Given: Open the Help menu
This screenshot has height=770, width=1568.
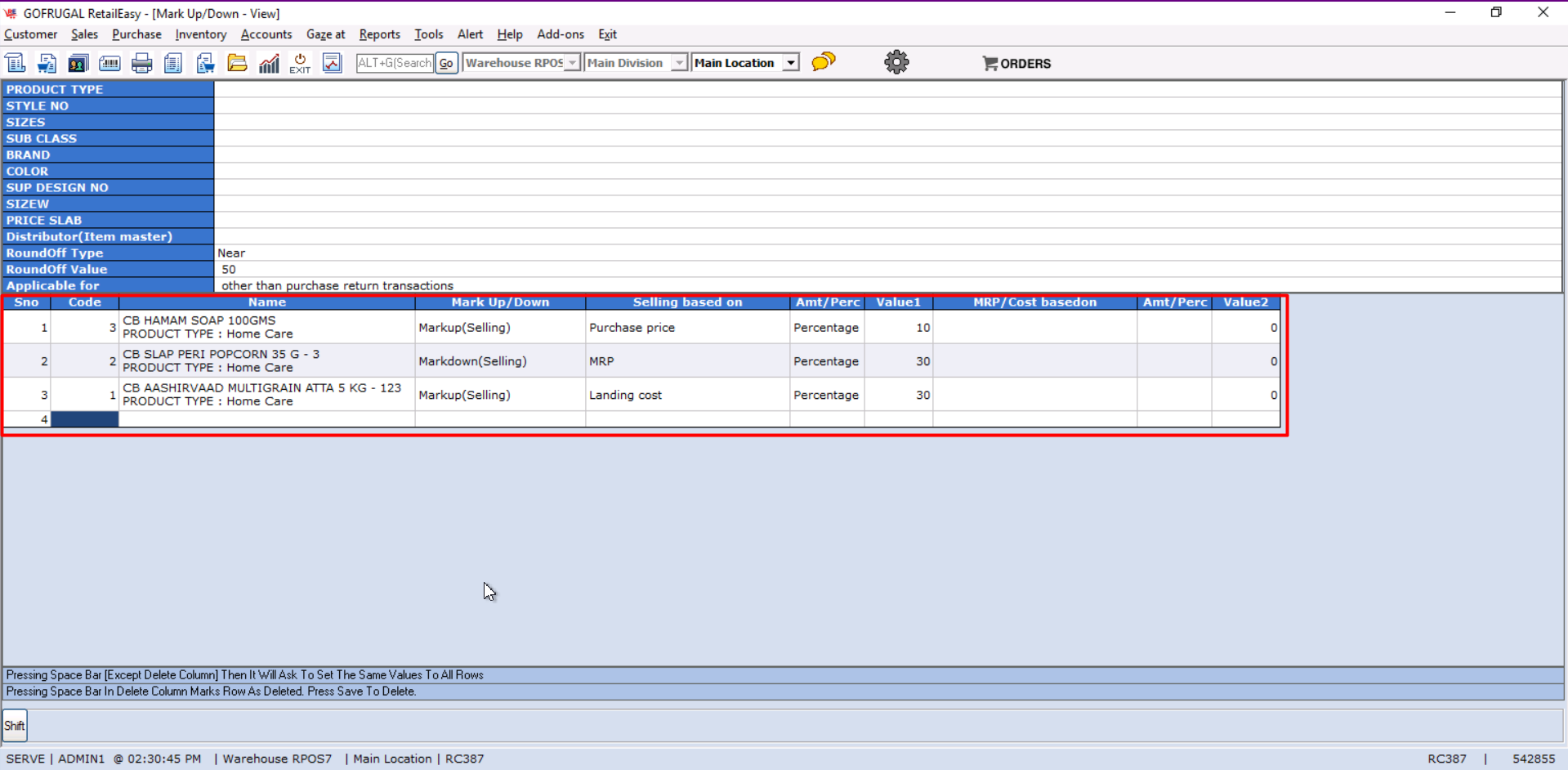Looking at the screenshot, I should click(510, 34).
